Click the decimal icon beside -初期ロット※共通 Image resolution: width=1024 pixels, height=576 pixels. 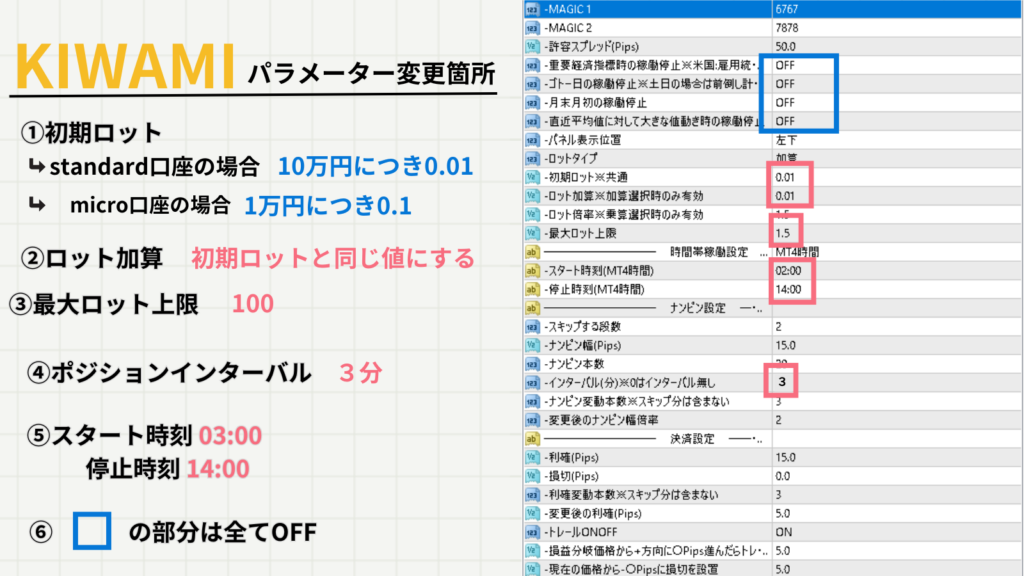532,177
